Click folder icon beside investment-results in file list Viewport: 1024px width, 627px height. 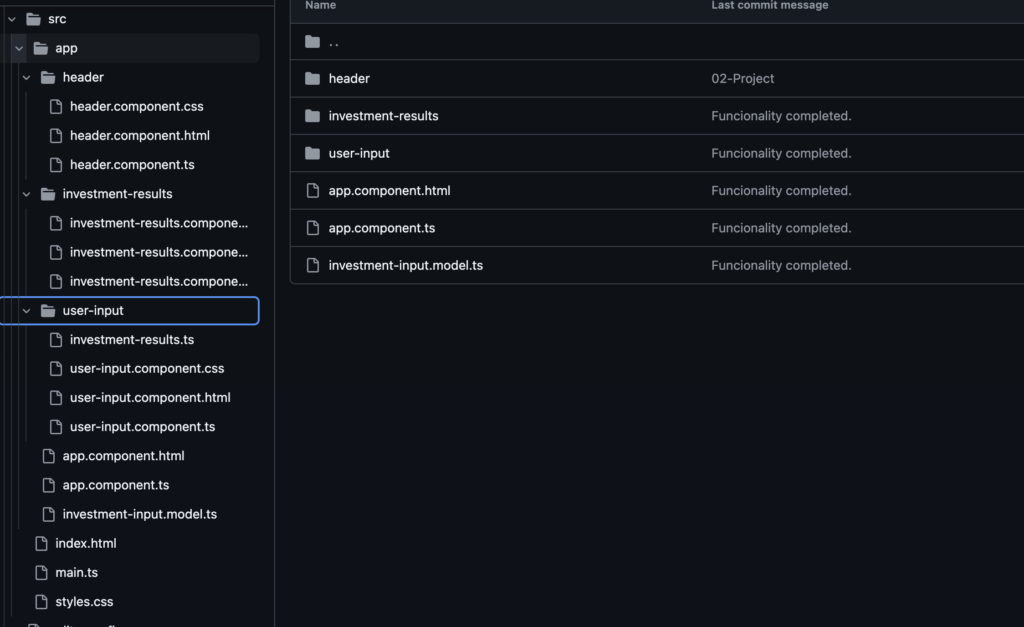click(x=312, y=116)
